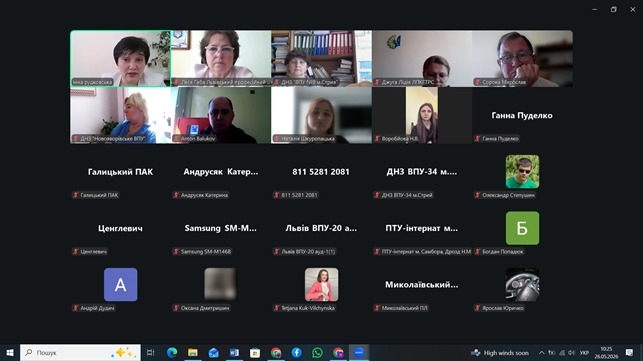Image resolution: width=643 pixels, height=361 pixels.
Task: Click muted mic icon on ДНЗ "ВПУ №8 м.Стрия" label
Action: [277, 82]
